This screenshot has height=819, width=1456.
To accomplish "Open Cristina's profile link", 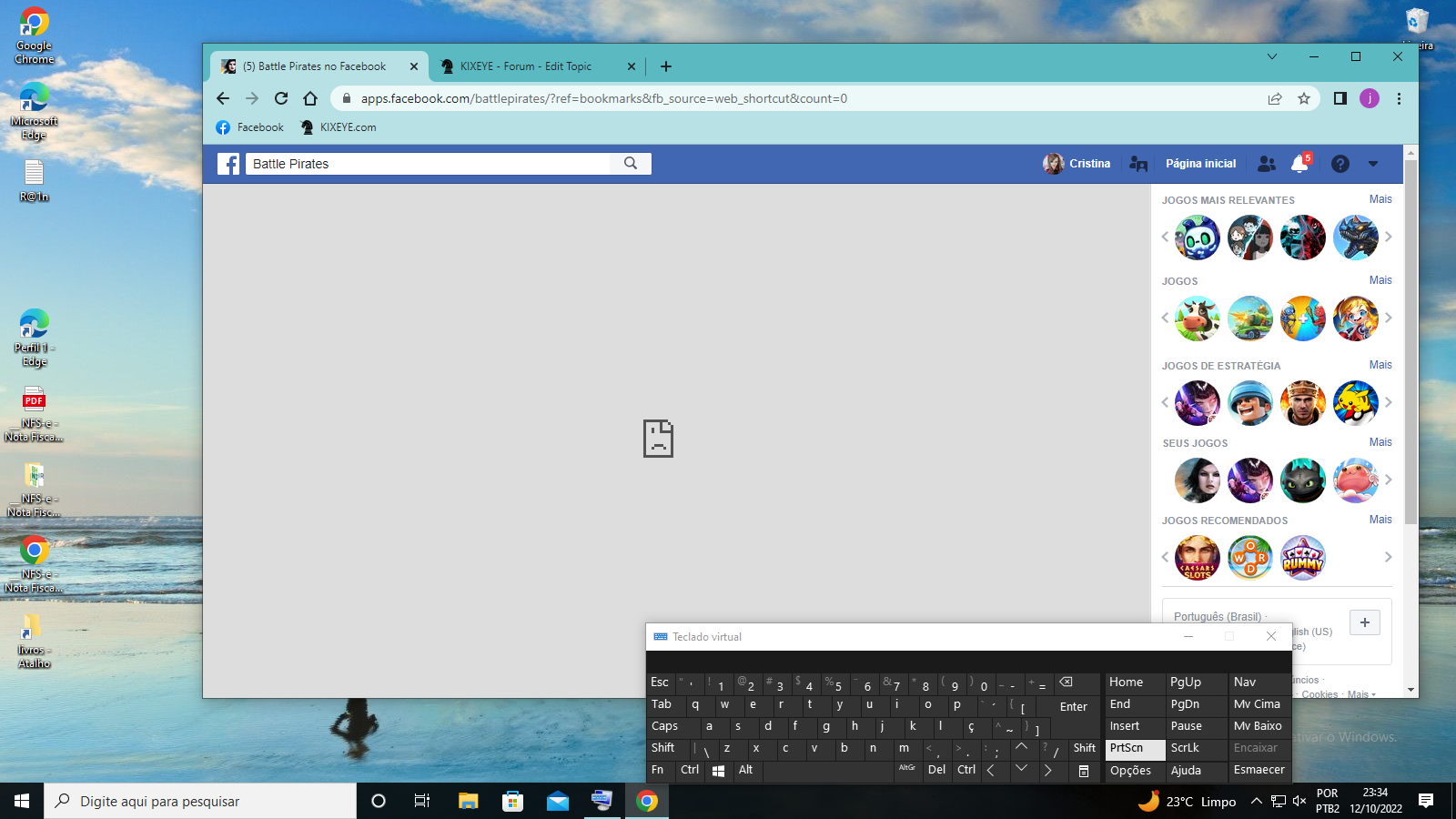I will (x=1077, y=164).
